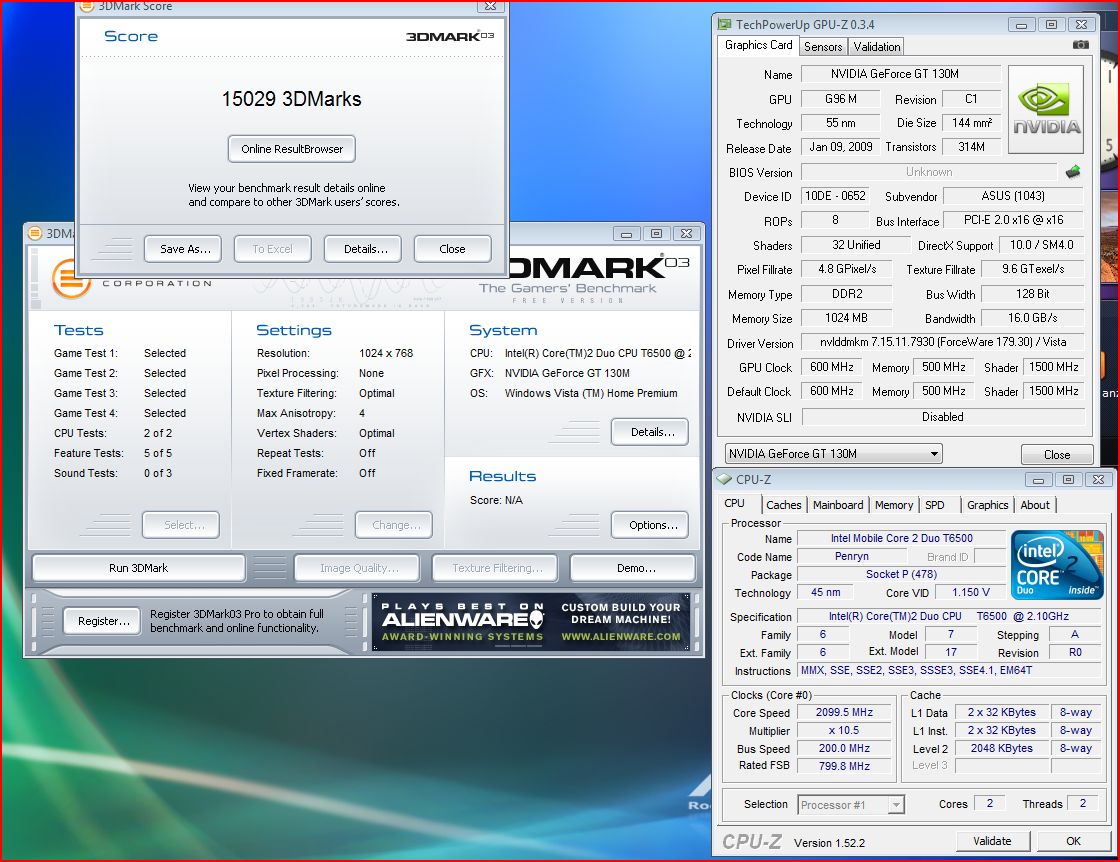Viewport: 1120px width, 862px height.
Task: Click the Bus Interface PCI-E 2.0 value
Action: [1013, 220]
